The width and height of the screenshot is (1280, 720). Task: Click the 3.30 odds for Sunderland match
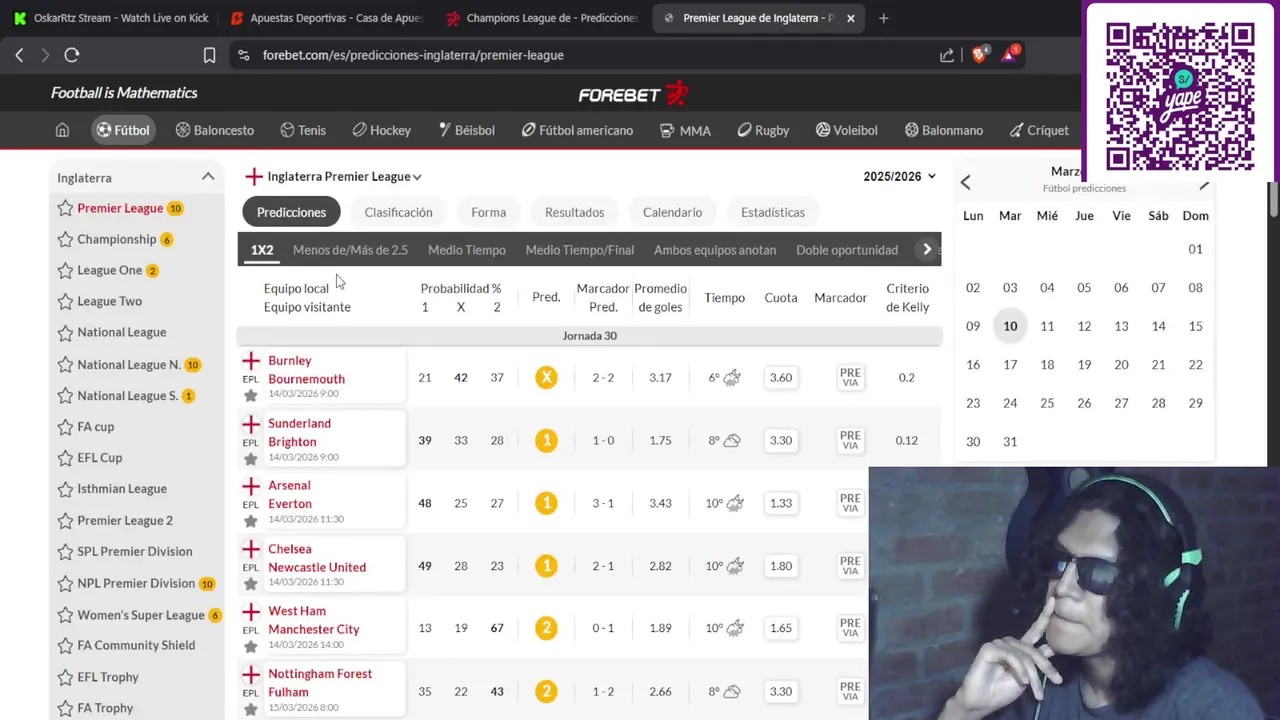pos(781,440)
